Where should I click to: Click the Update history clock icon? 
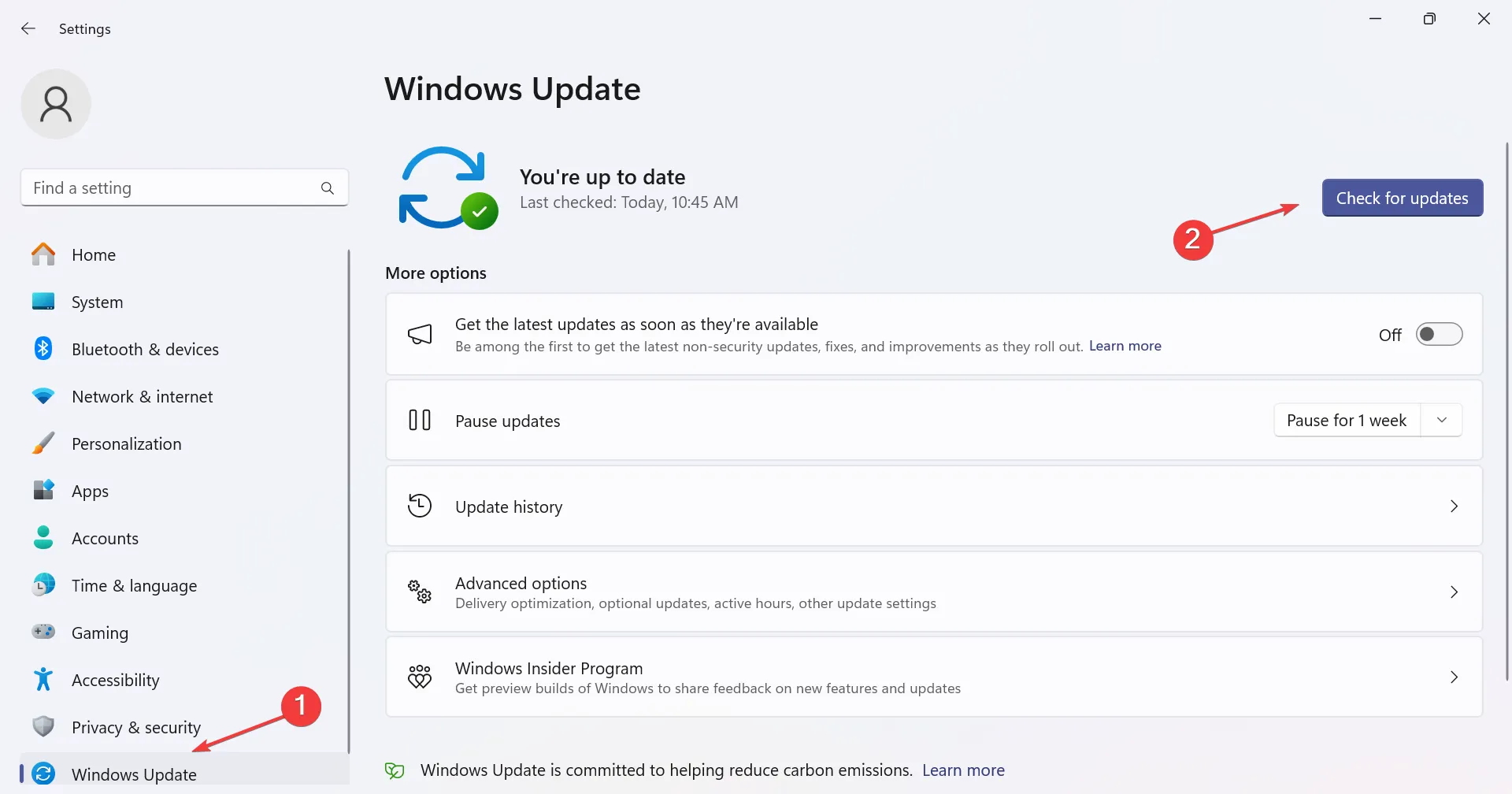click(x=420, y=506)
